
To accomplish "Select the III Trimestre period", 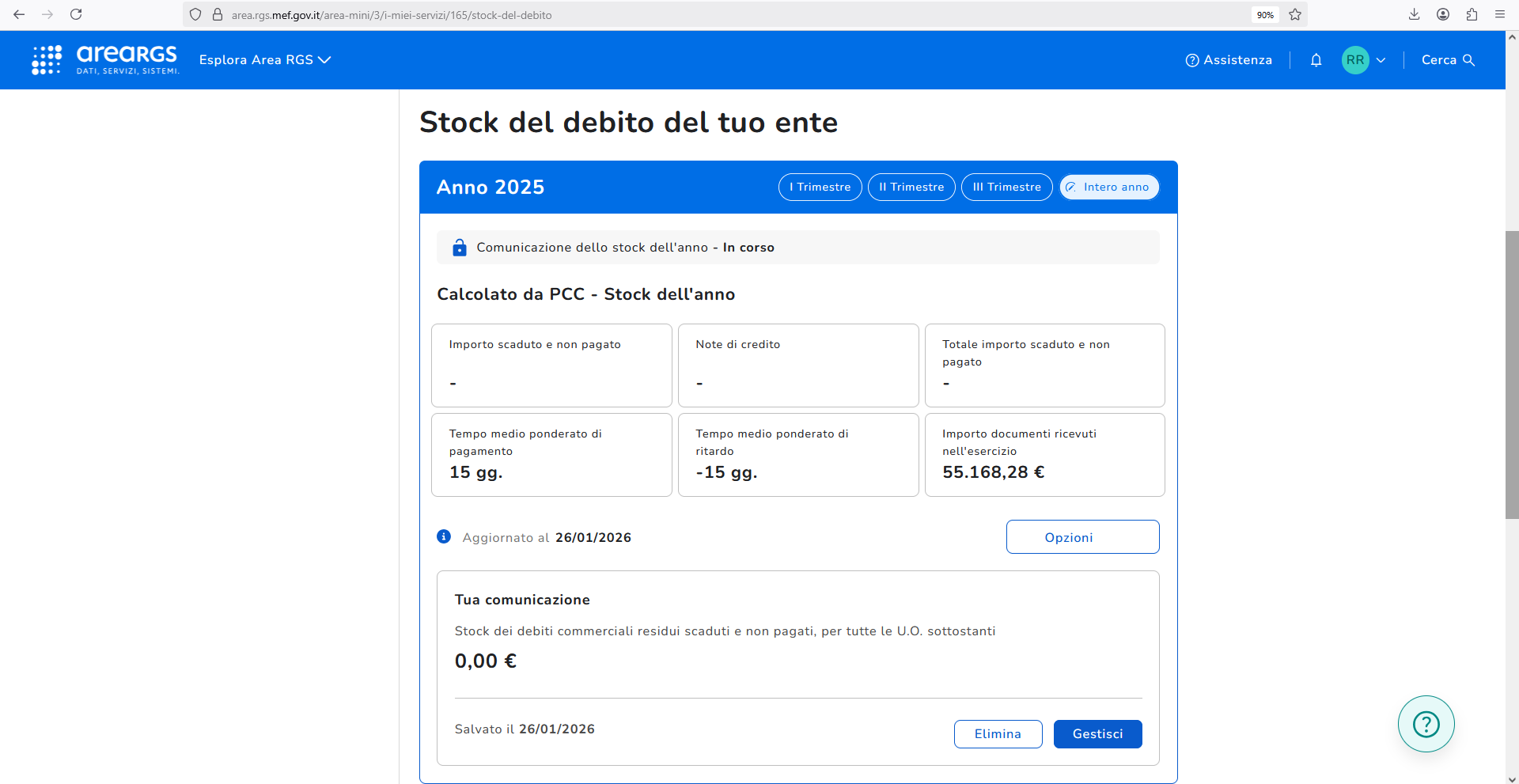I will (x=1006, y=187).
